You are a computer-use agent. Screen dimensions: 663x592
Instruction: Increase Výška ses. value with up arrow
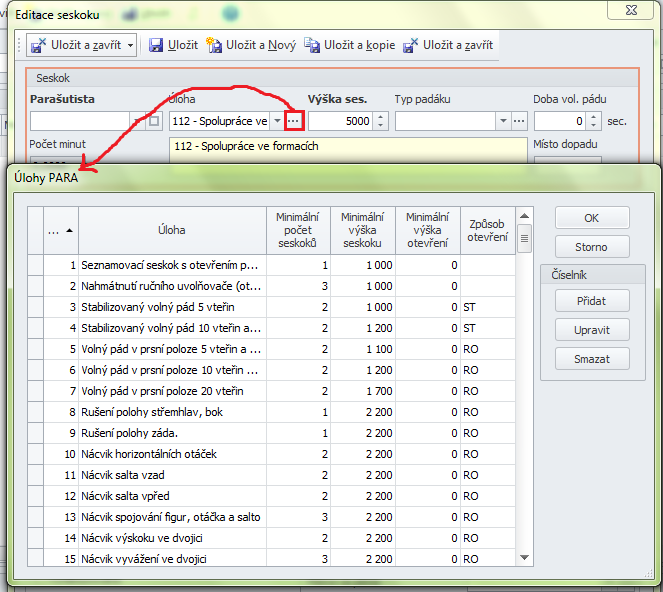(380, 117)
